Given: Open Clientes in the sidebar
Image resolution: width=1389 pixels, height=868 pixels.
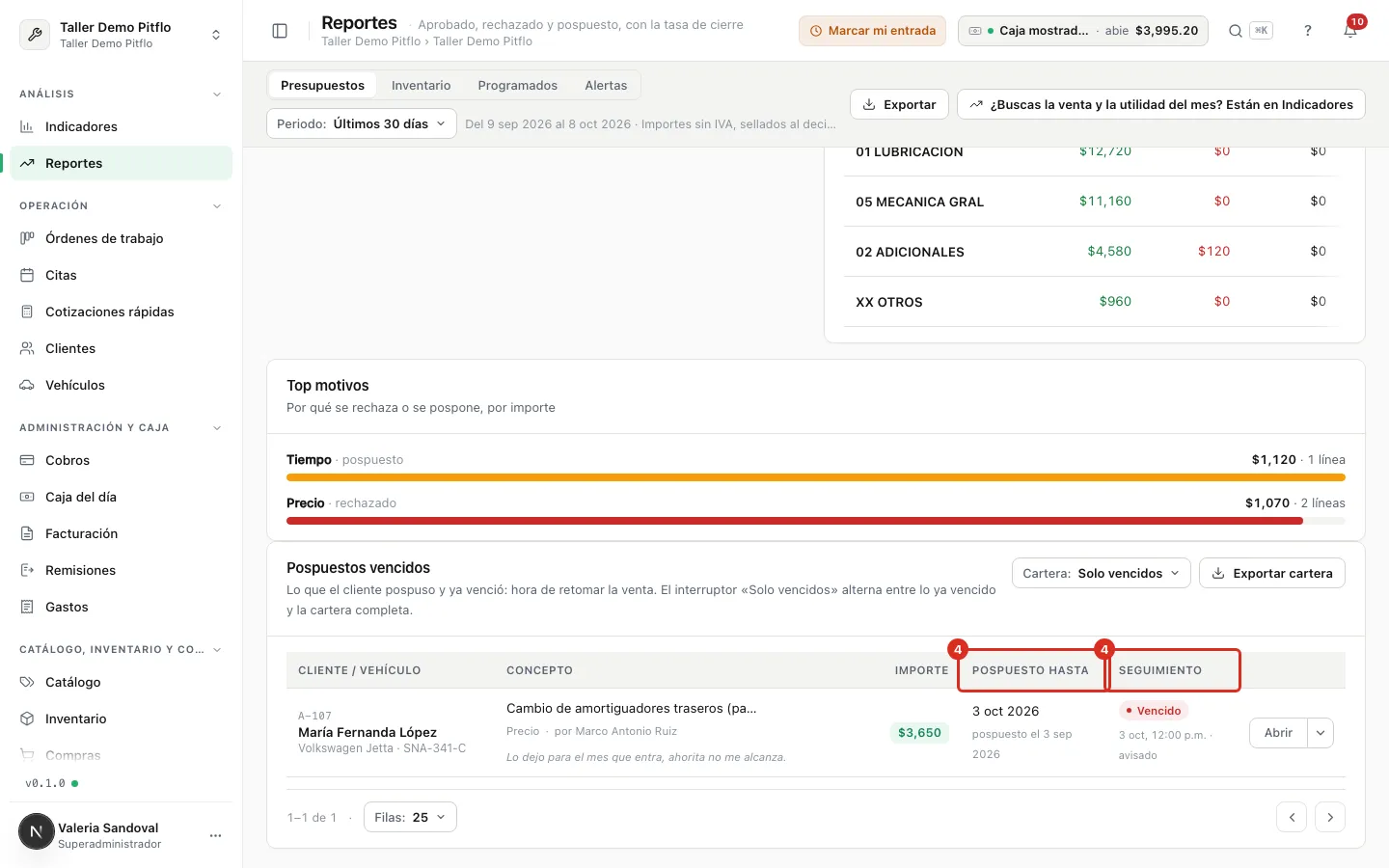Looking at the screenshot, I should tap(122, 348).
